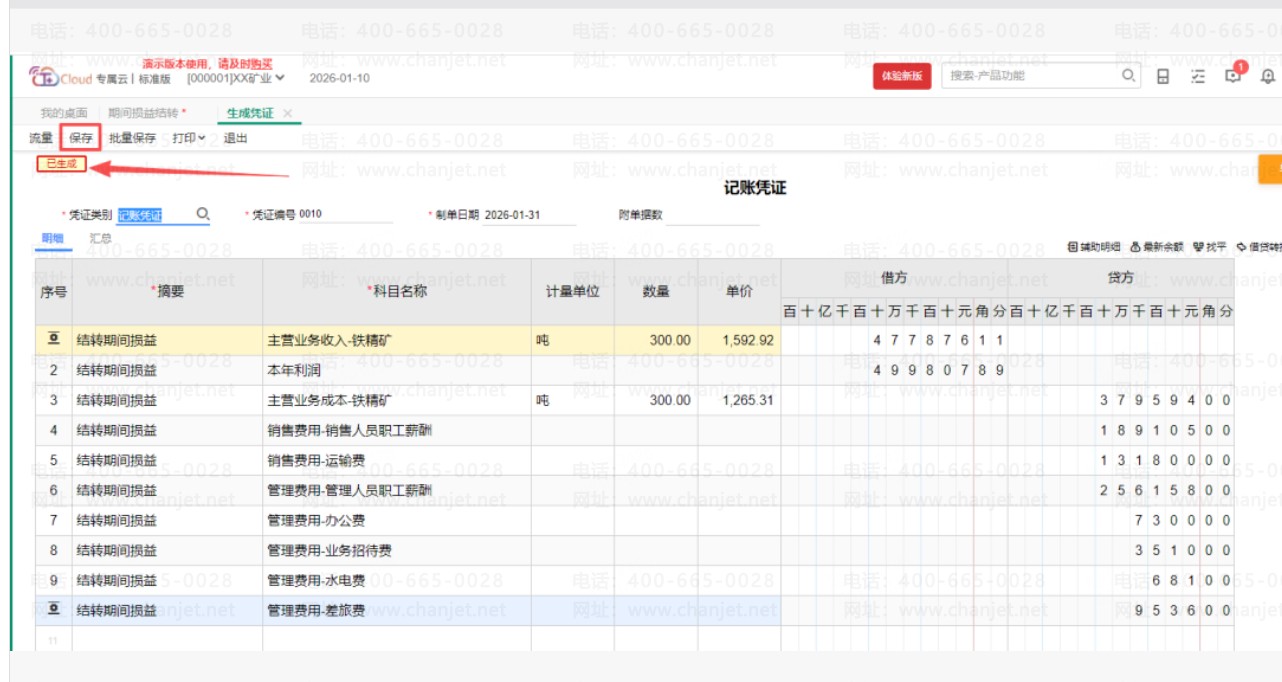Close the 生成凭证 tab

click(x=288, y=113)
